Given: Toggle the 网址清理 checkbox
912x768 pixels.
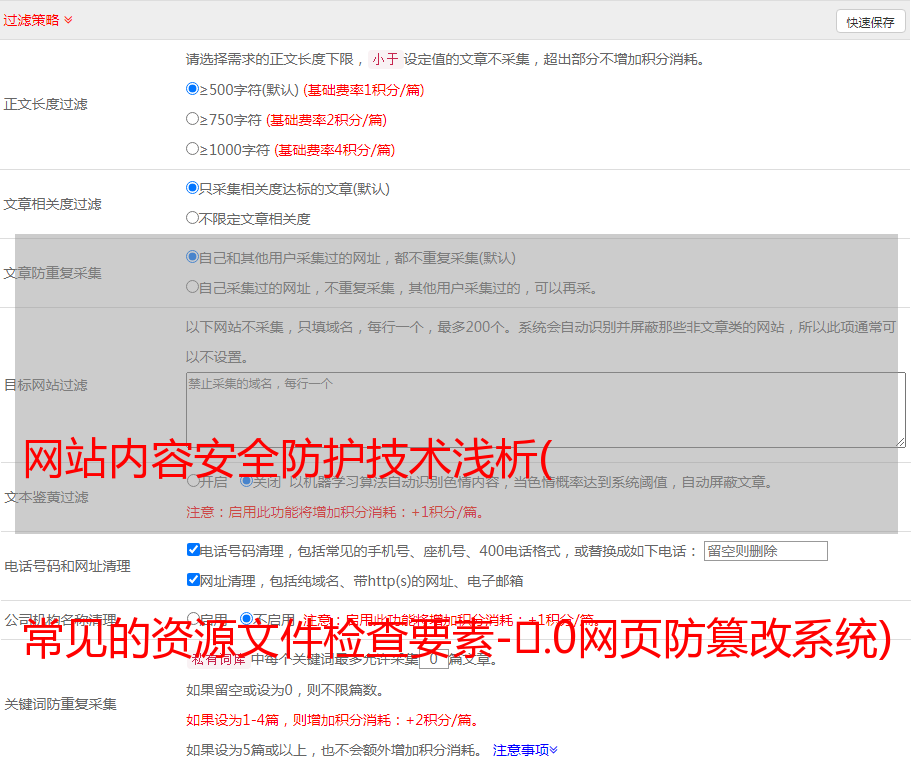Looking at the screenshot, I should pyautogui.click(x=193, y=580).
